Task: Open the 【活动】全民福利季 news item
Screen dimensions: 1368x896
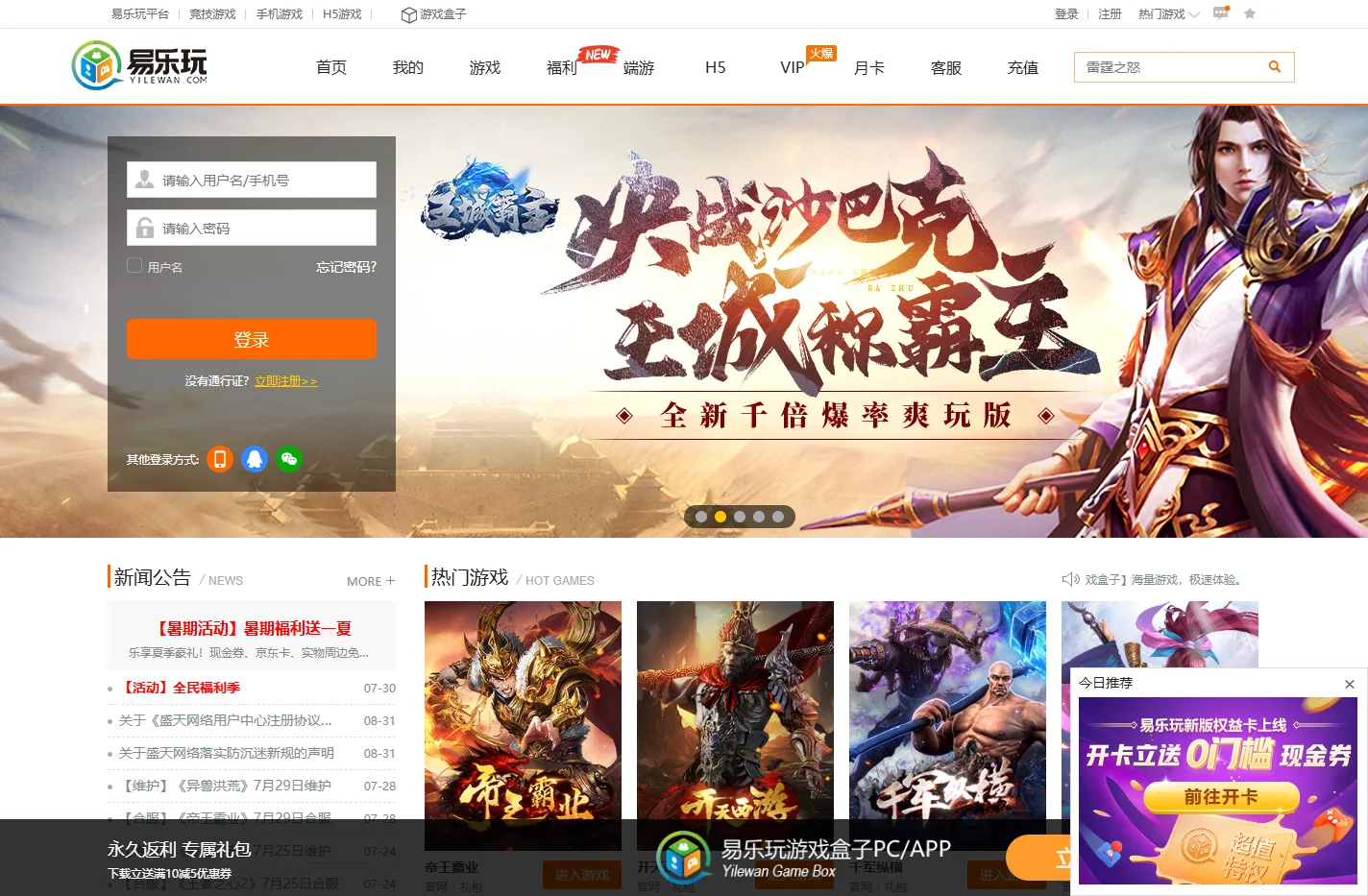Action: (x=180, y=688)
